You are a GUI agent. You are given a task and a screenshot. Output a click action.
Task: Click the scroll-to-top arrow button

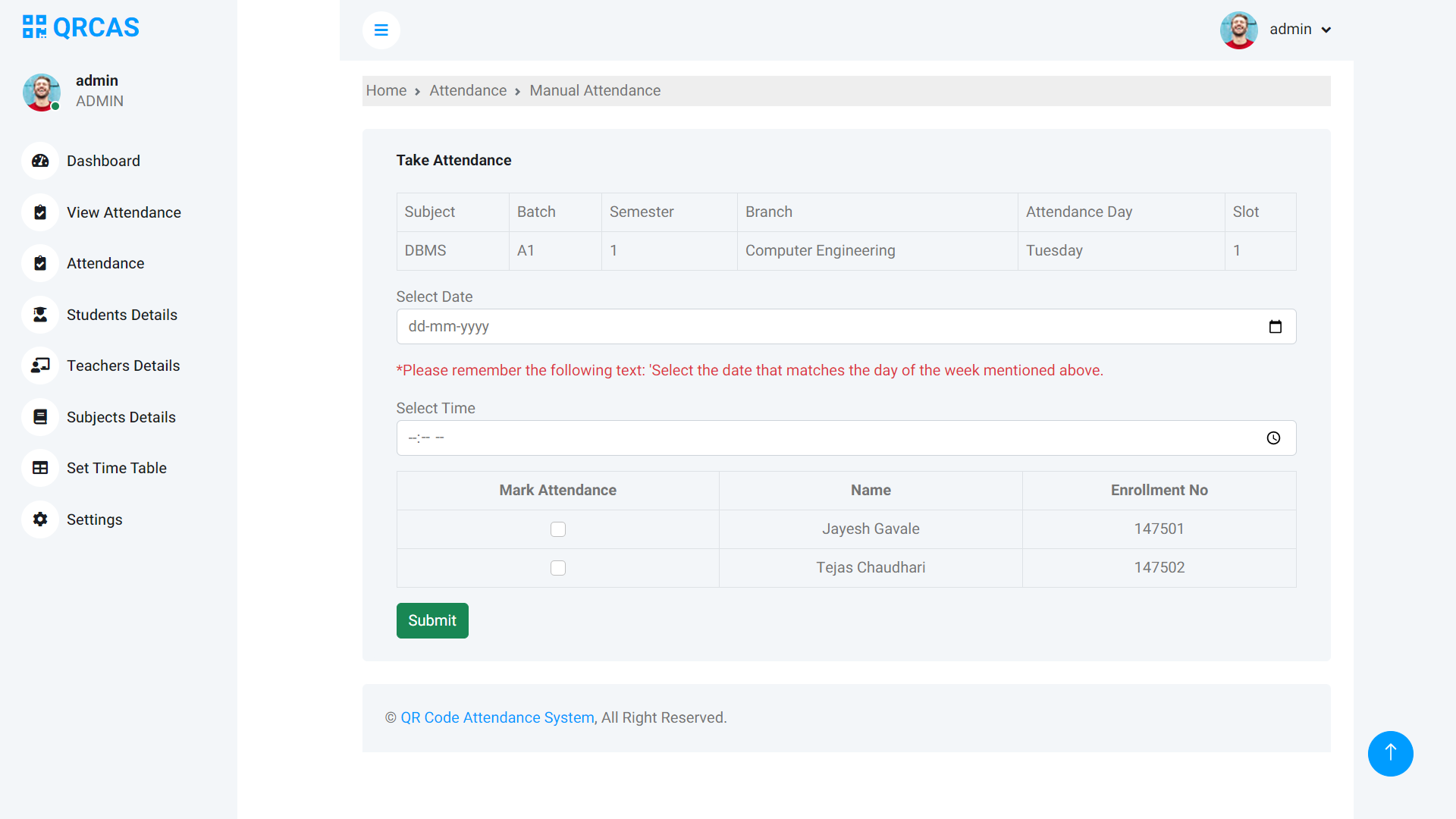(1390, 753)
